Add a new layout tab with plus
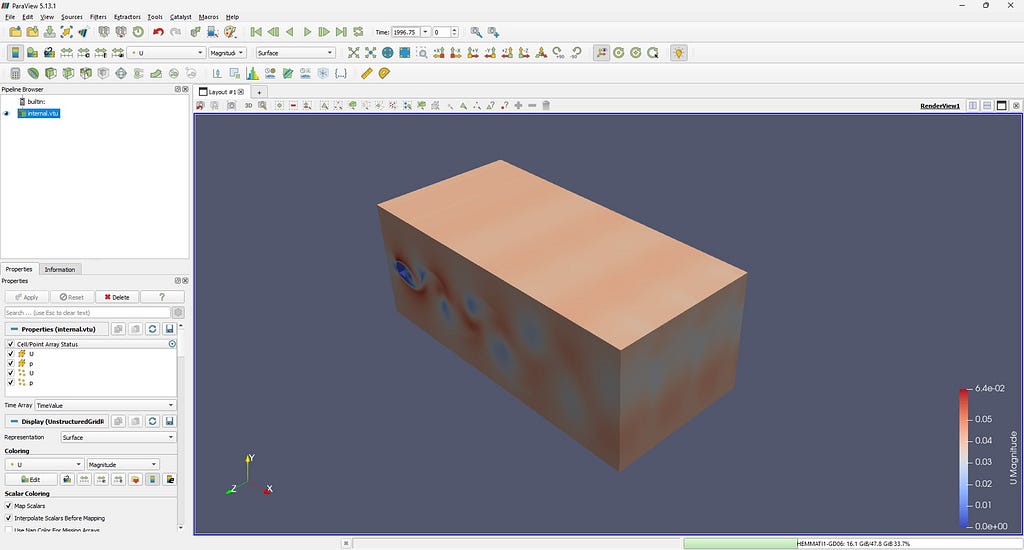Image resolution: width=1024 pixels, height=550 pixels. click(259, 92)
